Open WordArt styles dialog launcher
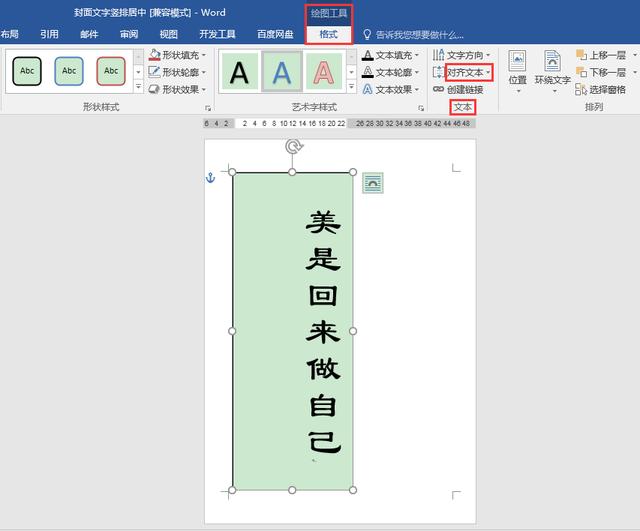This screenshot has width=640, height=531. [421, 108]
